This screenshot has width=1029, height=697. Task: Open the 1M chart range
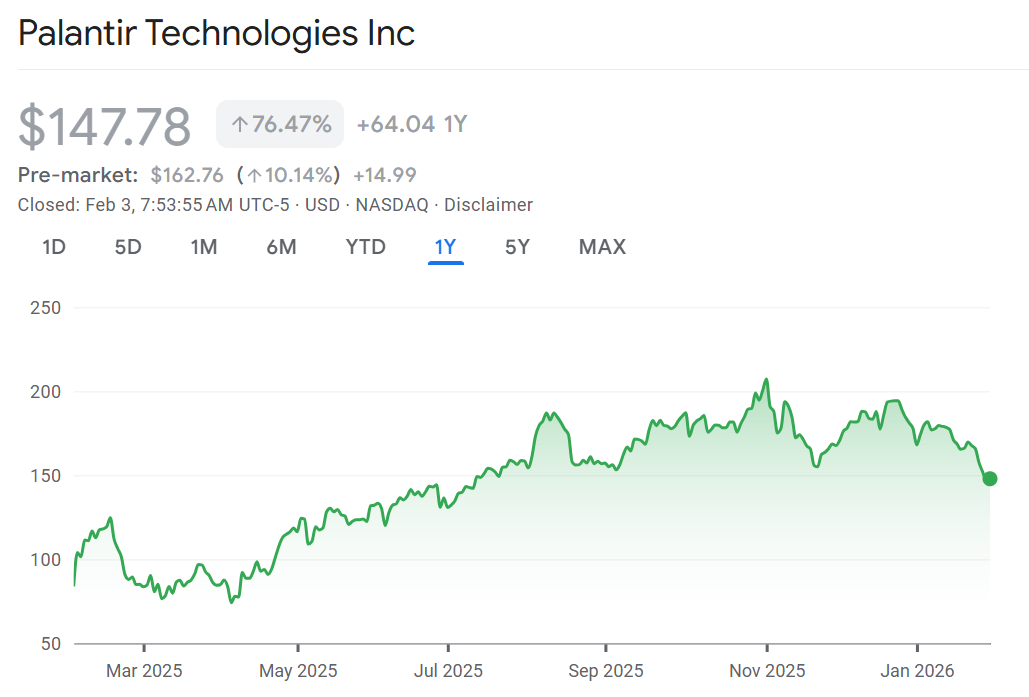click(204, 247)
